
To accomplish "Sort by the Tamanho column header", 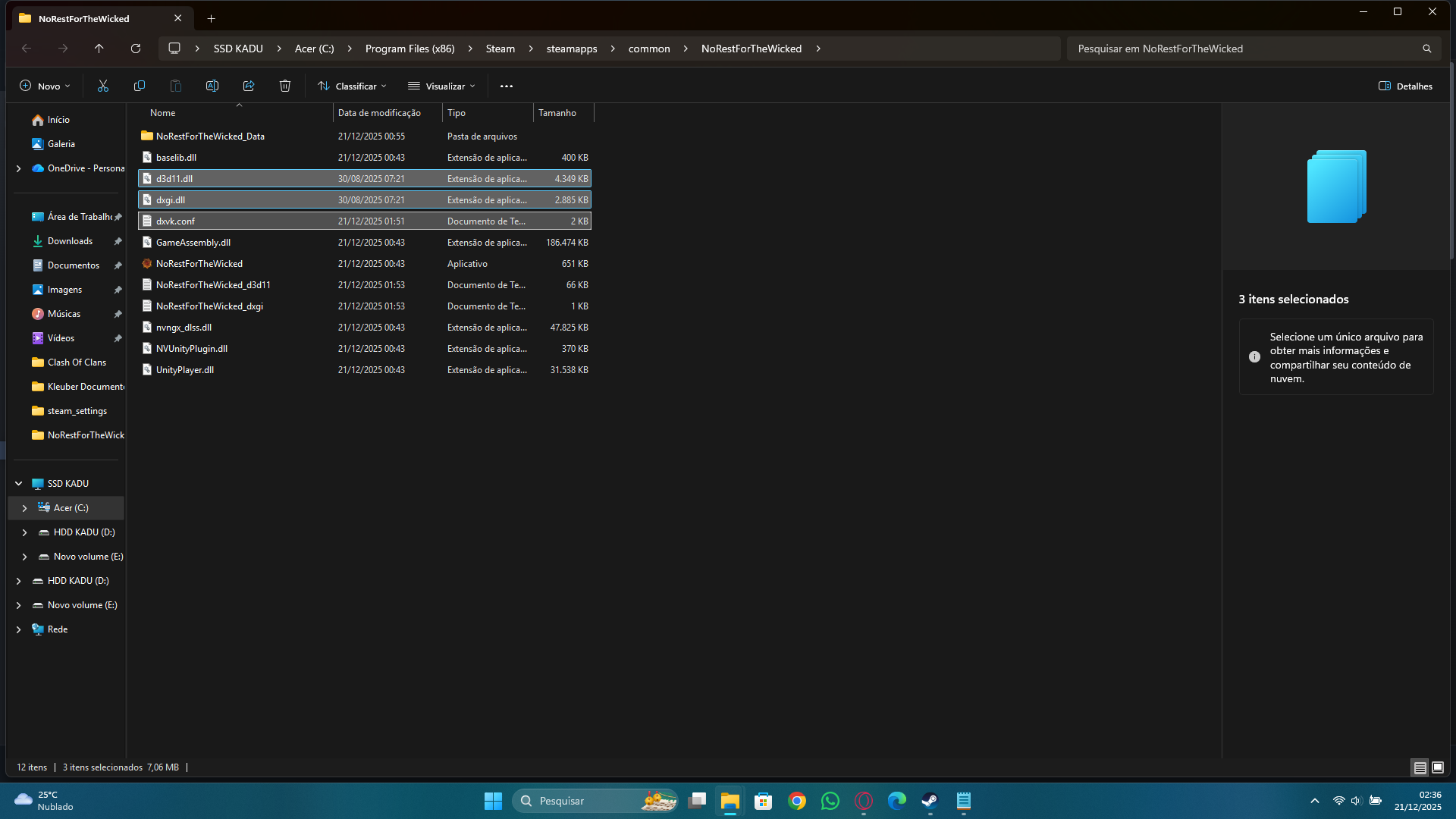I will click(x=557, y=113).
